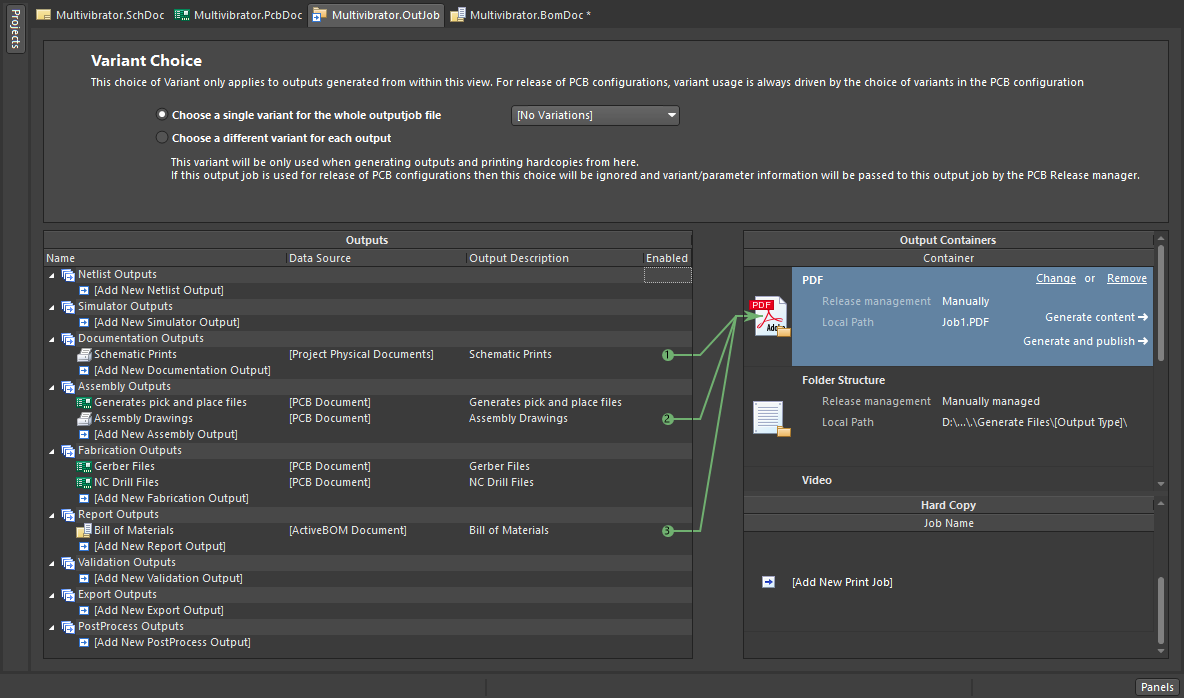Click the Schematic Prints document icon
The height and width of the screenshot is (698, 1184).
click(85, 354)
